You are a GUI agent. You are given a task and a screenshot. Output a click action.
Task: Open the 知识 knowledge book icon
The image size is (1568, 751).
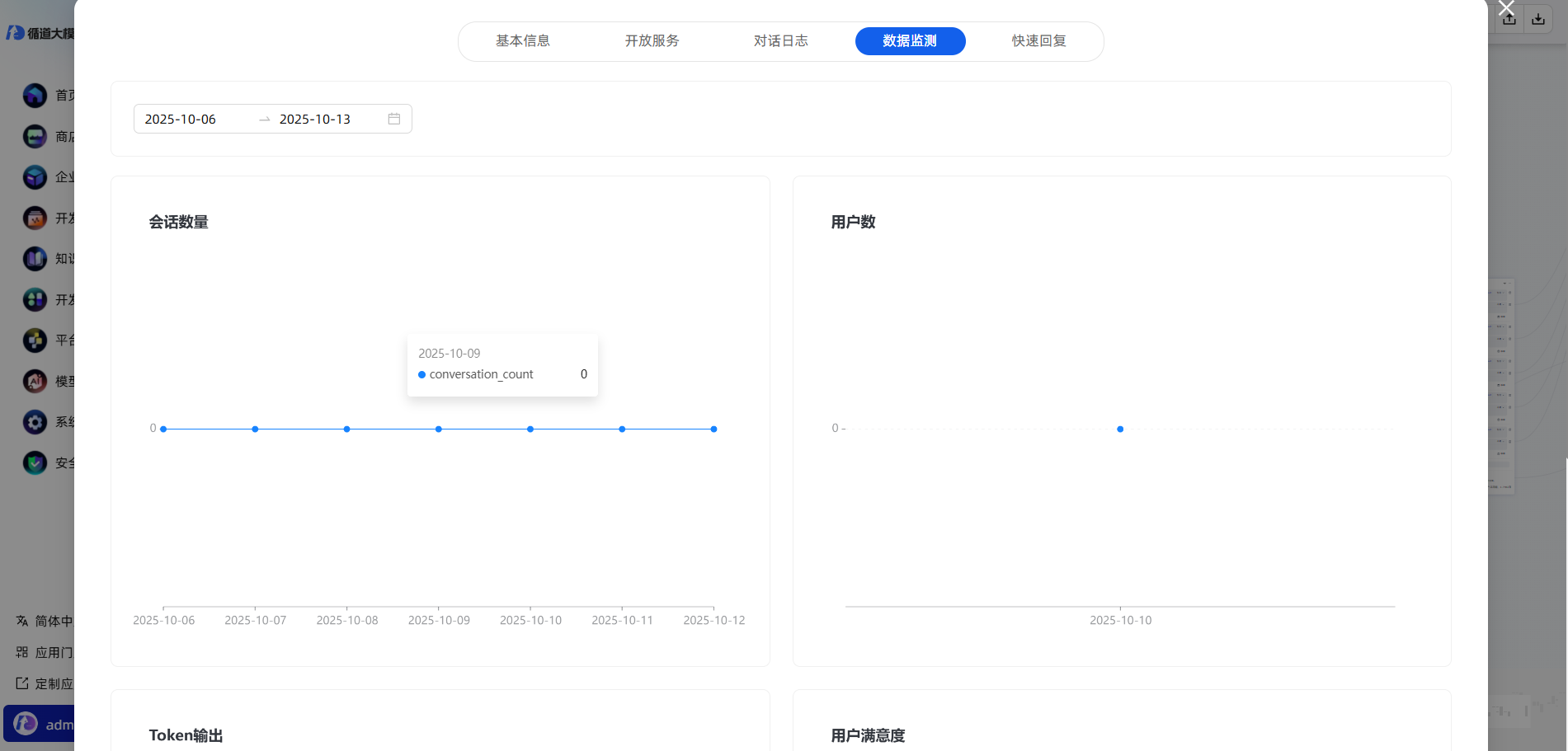coord(35,258)
